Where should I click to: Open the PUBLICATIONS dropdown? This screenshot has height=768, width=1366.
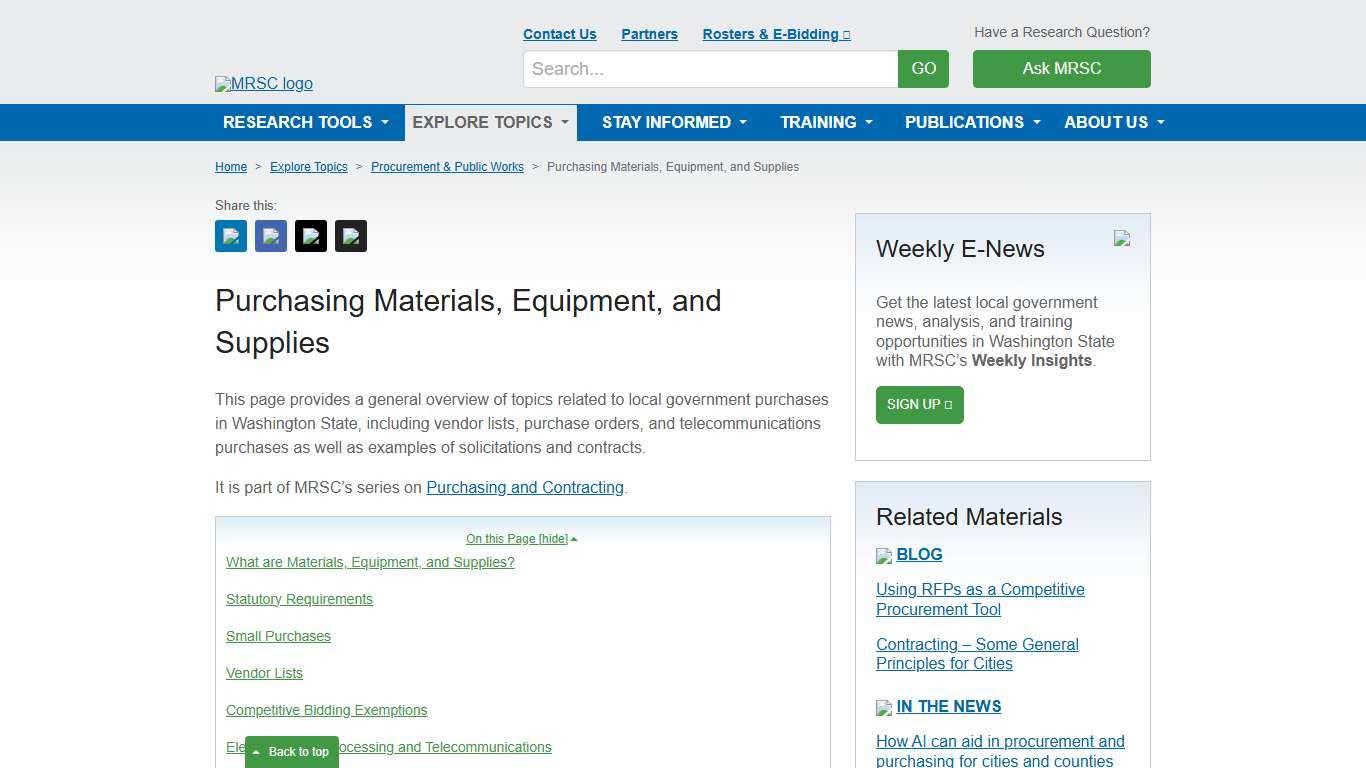(x=971, y=122)
